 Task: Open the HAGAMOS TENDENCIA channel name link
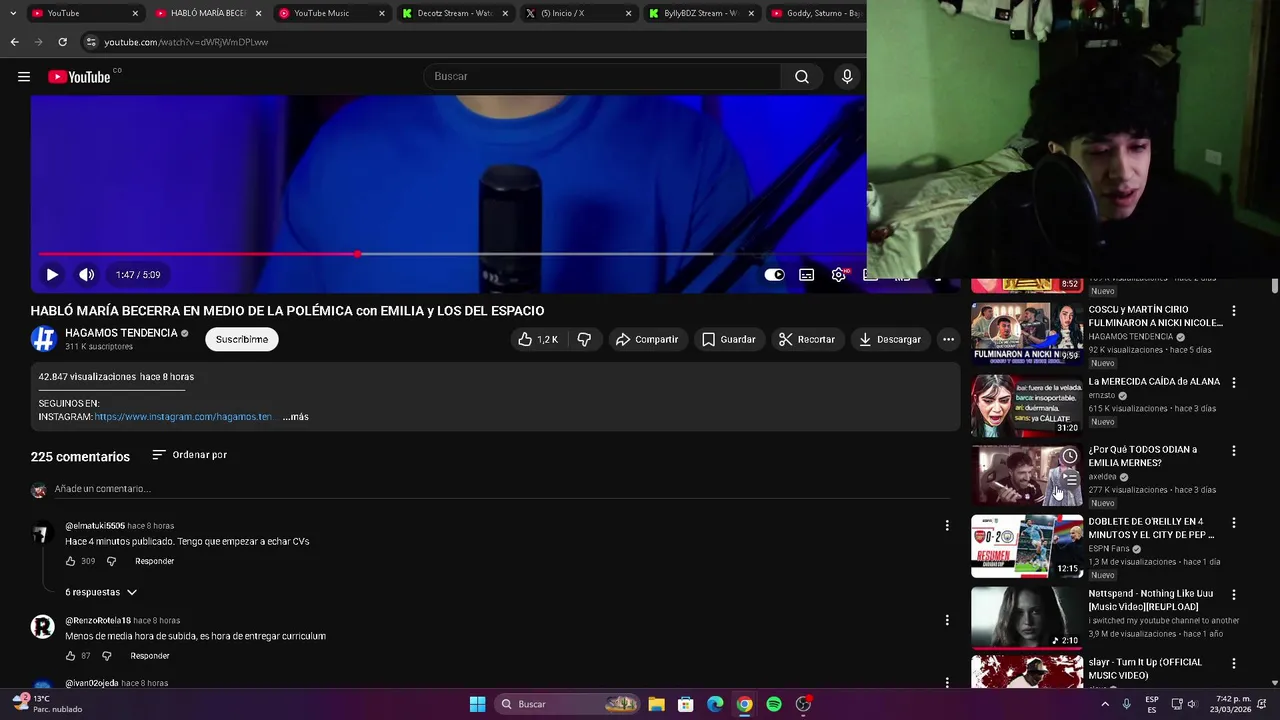click(121, 333)
